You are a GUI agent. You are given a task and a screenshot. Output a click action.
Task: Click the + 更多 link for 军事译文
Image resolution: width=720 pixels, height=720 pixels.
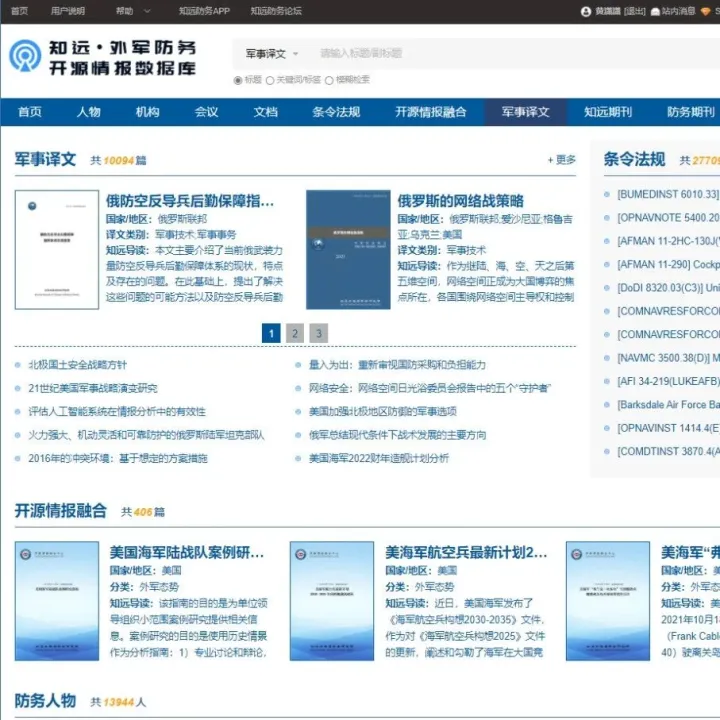pos(561,160)
